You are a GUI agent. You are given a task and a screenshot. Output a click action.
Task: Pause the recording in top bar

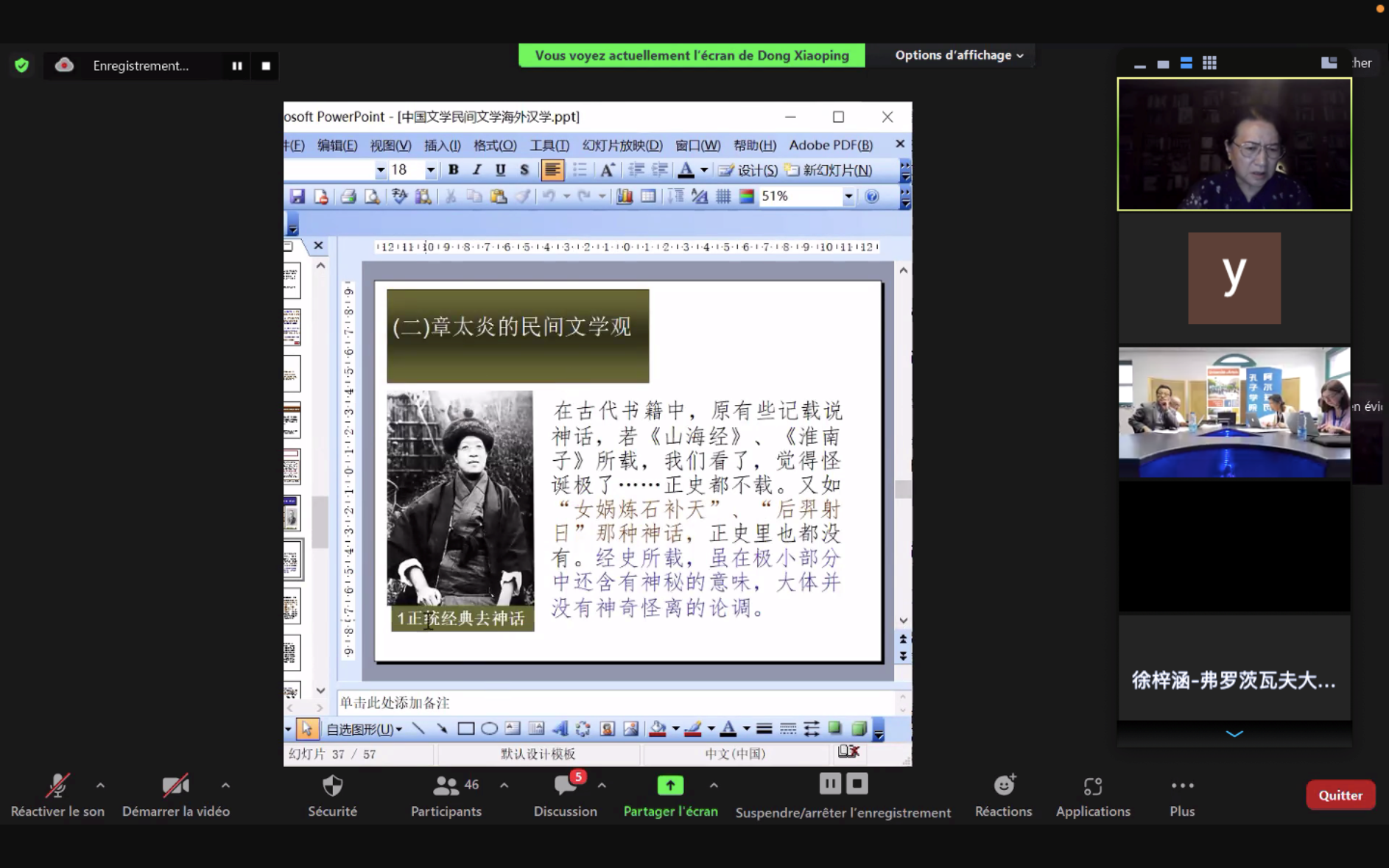pyautogui.click(x=237, y=66)
